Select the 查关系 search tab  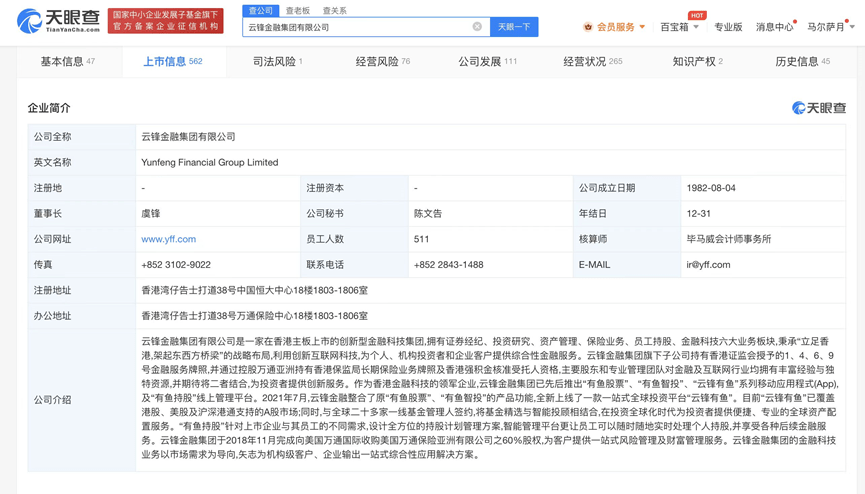[x=334, y=10]
